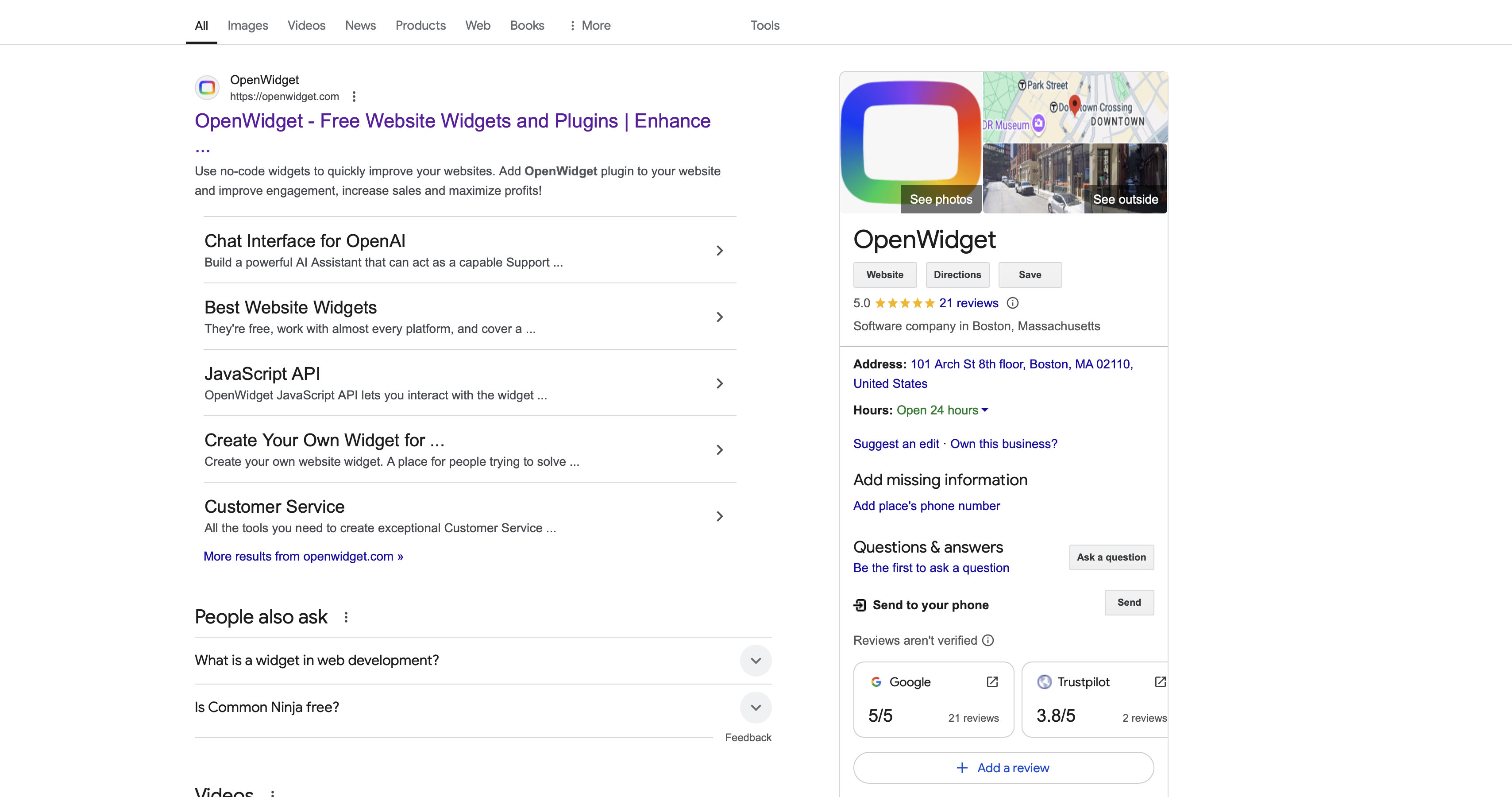Click See outside street view thumbnail
Screen dimensions: 1512x797
click(x=1075, y=178)
